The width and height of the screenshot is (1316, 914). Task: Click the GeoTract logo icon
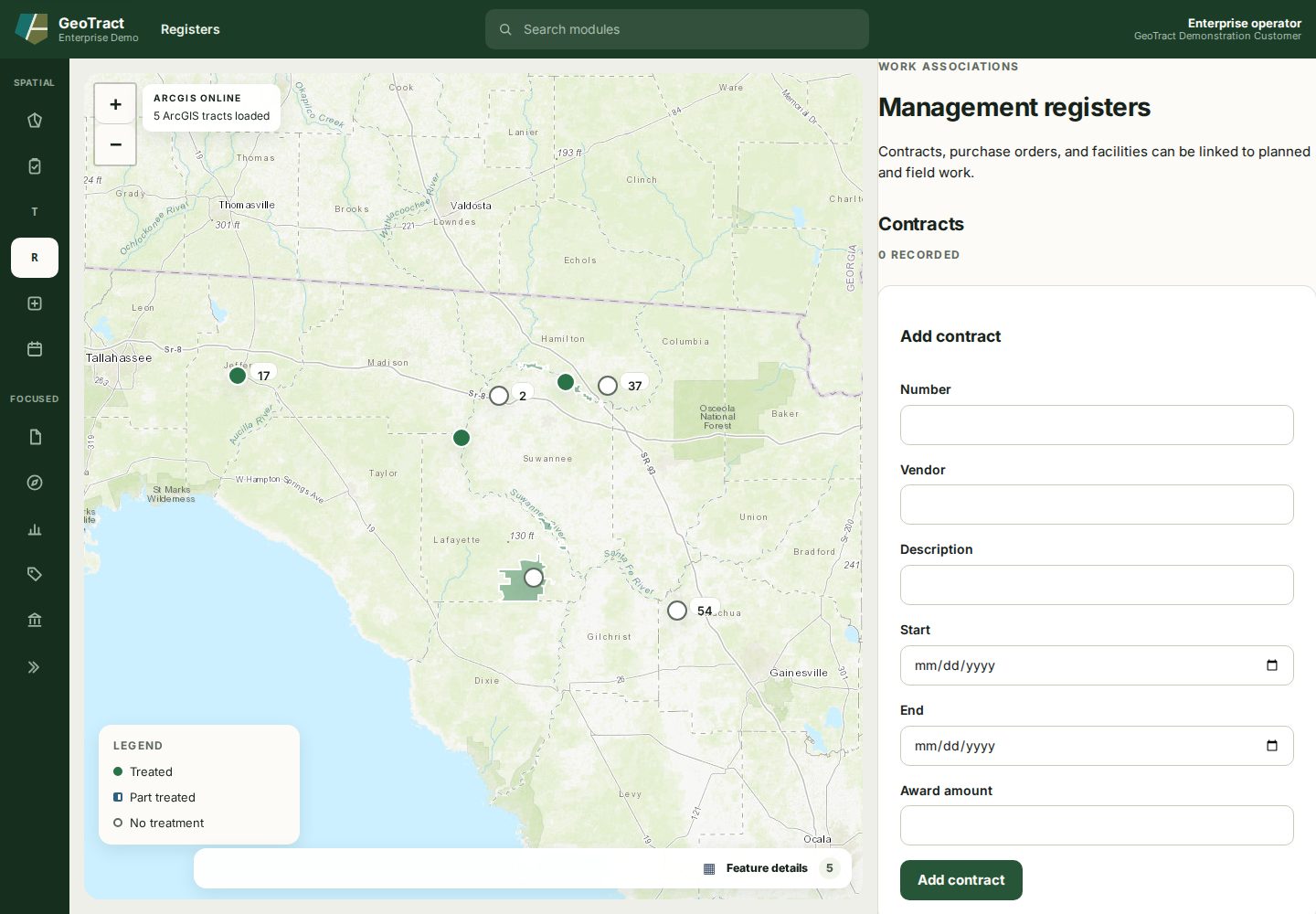pyautogui.click(x=31, y=29)
